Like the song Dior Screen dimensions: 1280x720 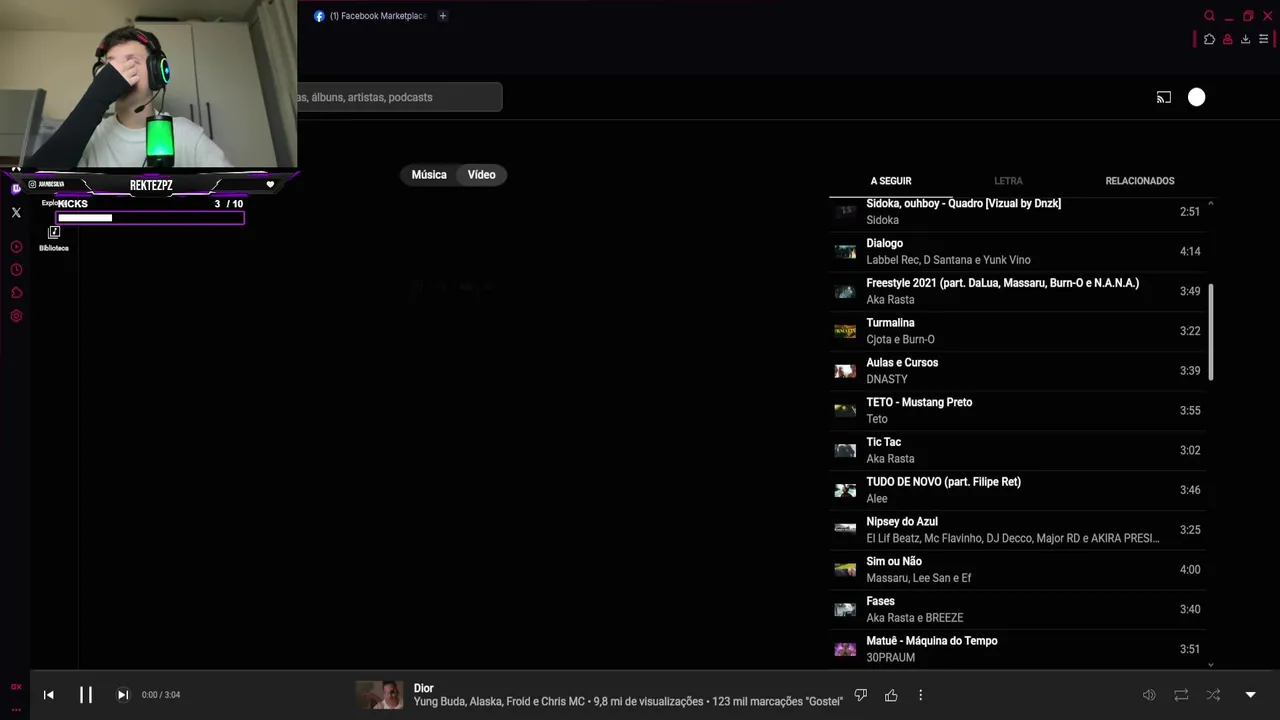pyautogui.click(x=891, y=695)
